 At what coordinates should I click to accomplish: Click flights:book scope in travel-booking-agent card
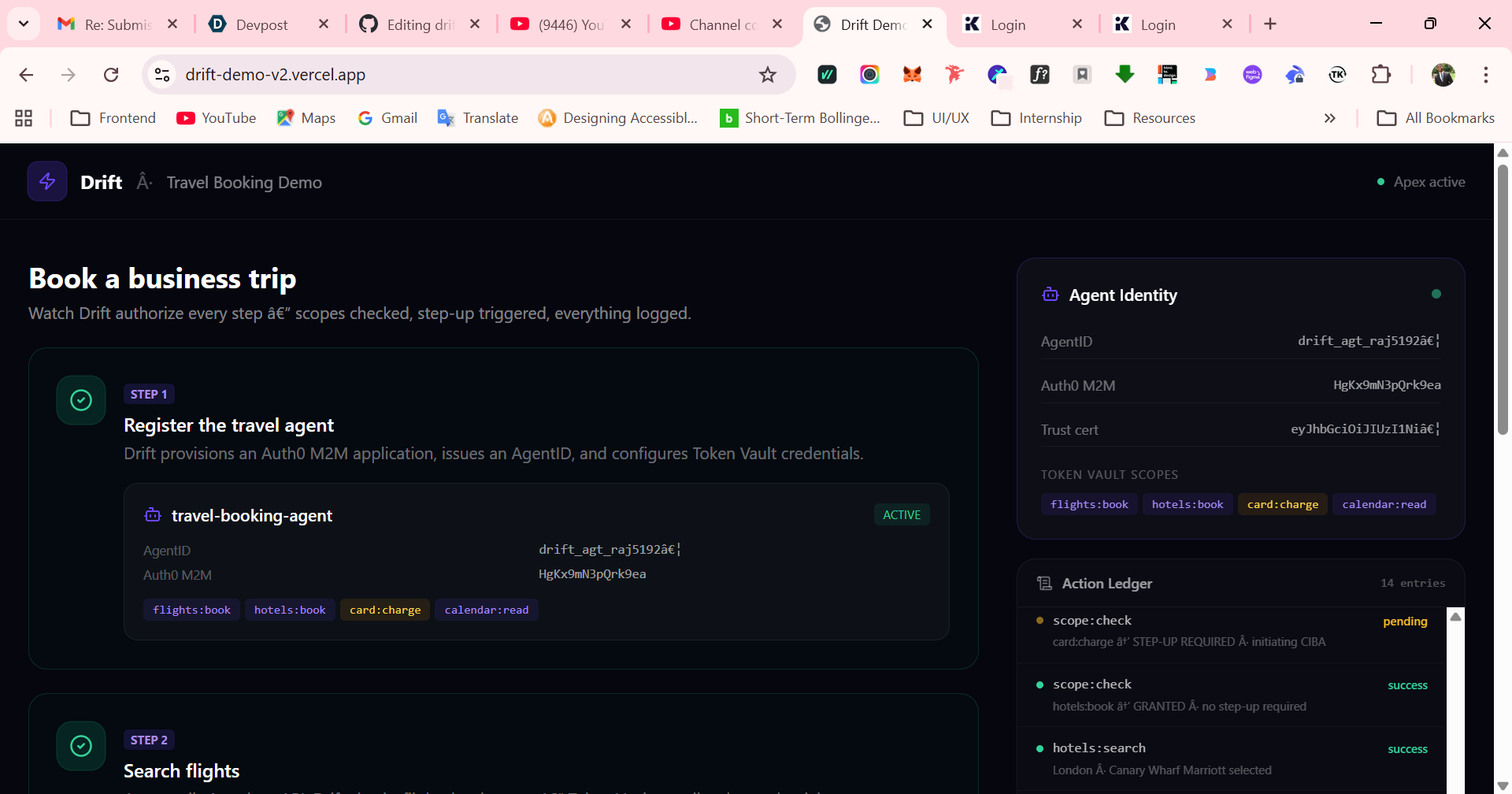click(191, 610)
